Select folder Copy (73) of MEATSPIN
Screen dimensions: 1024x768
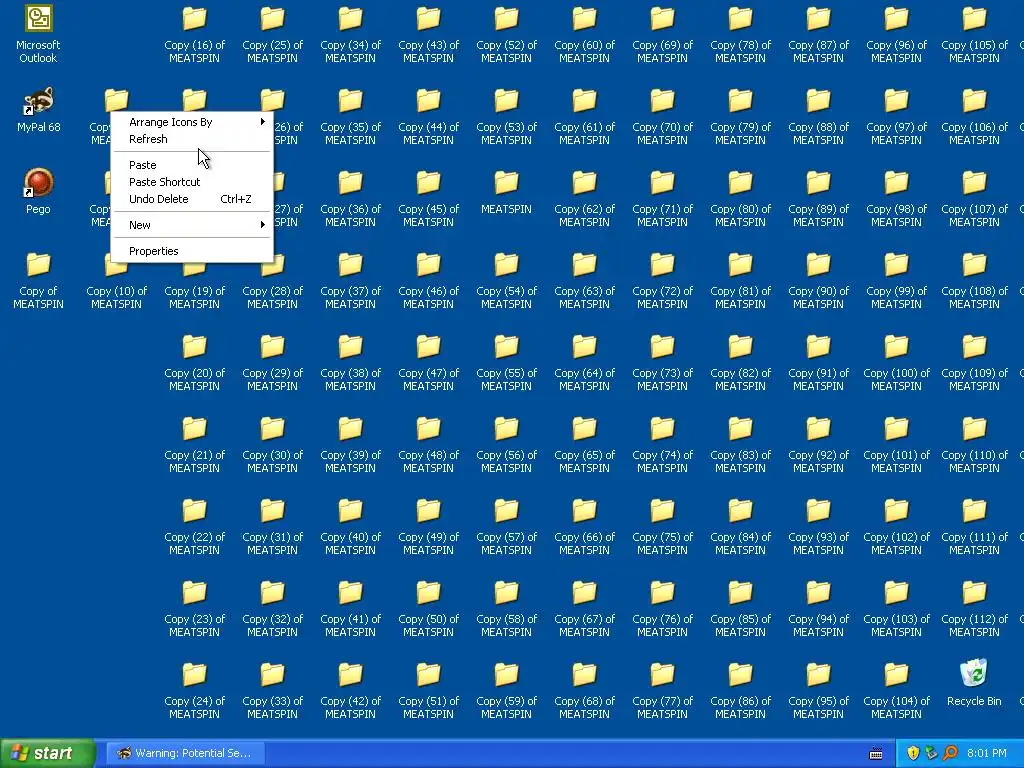pos(662,362)
